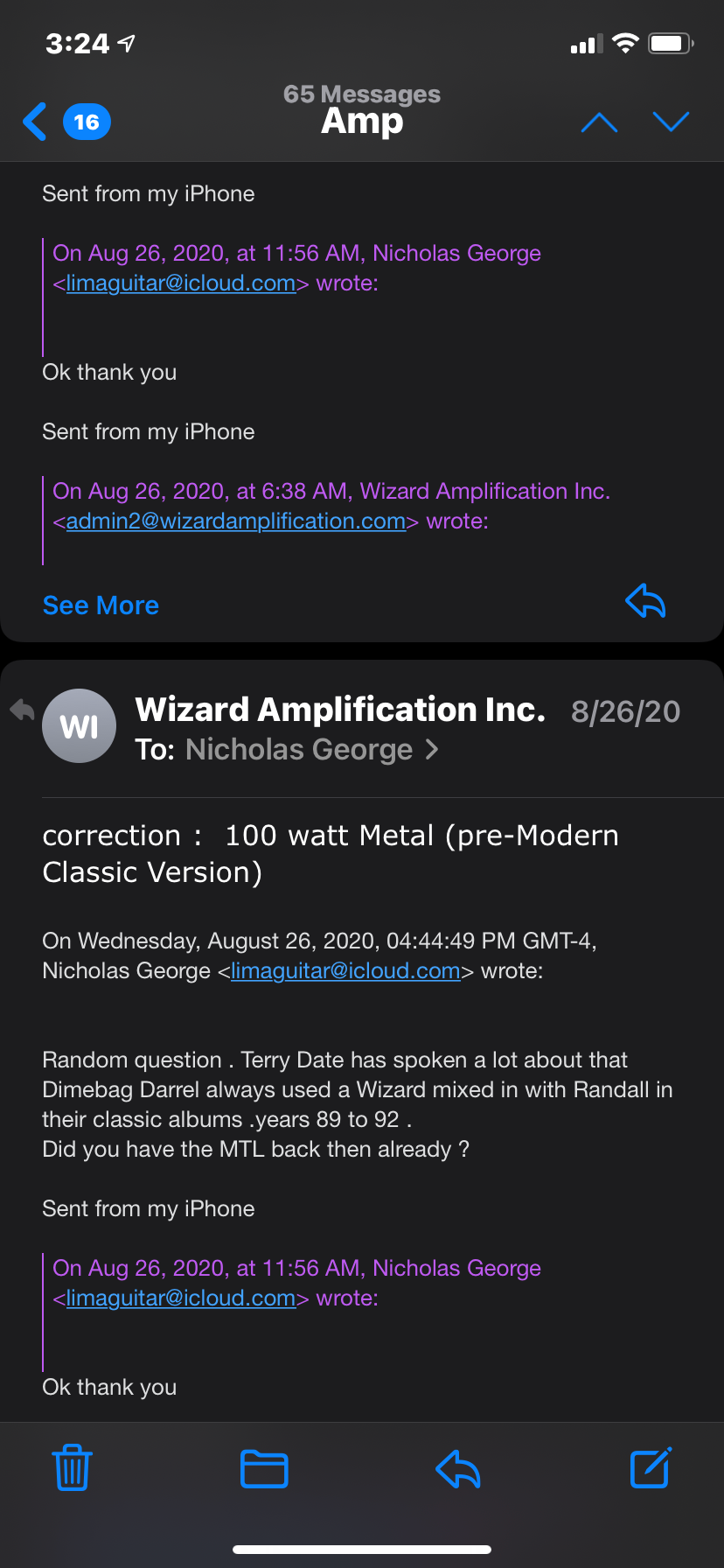Tap reply arrow beside See More
The image size is (724, 1568).
(x=645, y=601)
